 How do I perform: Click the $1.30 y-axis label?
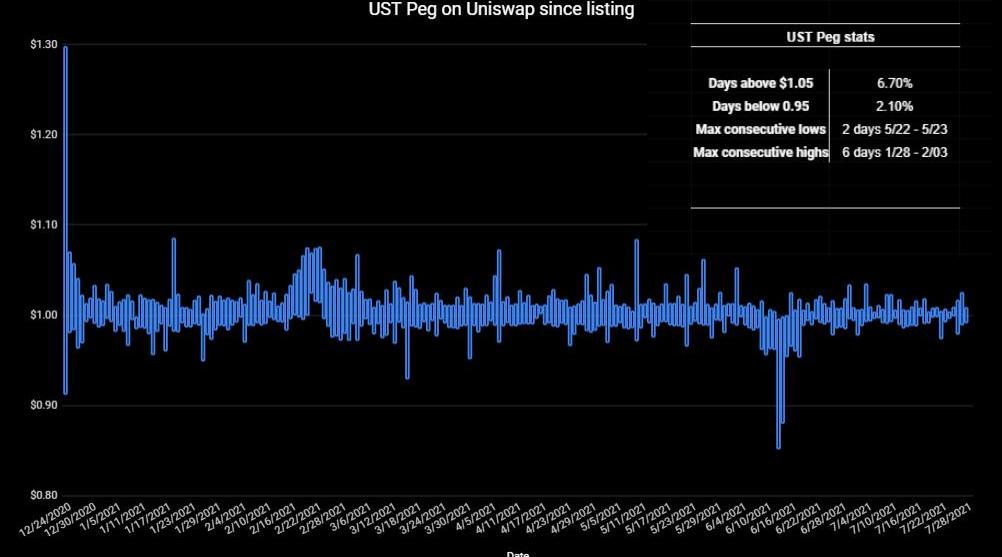click(43, 45)
